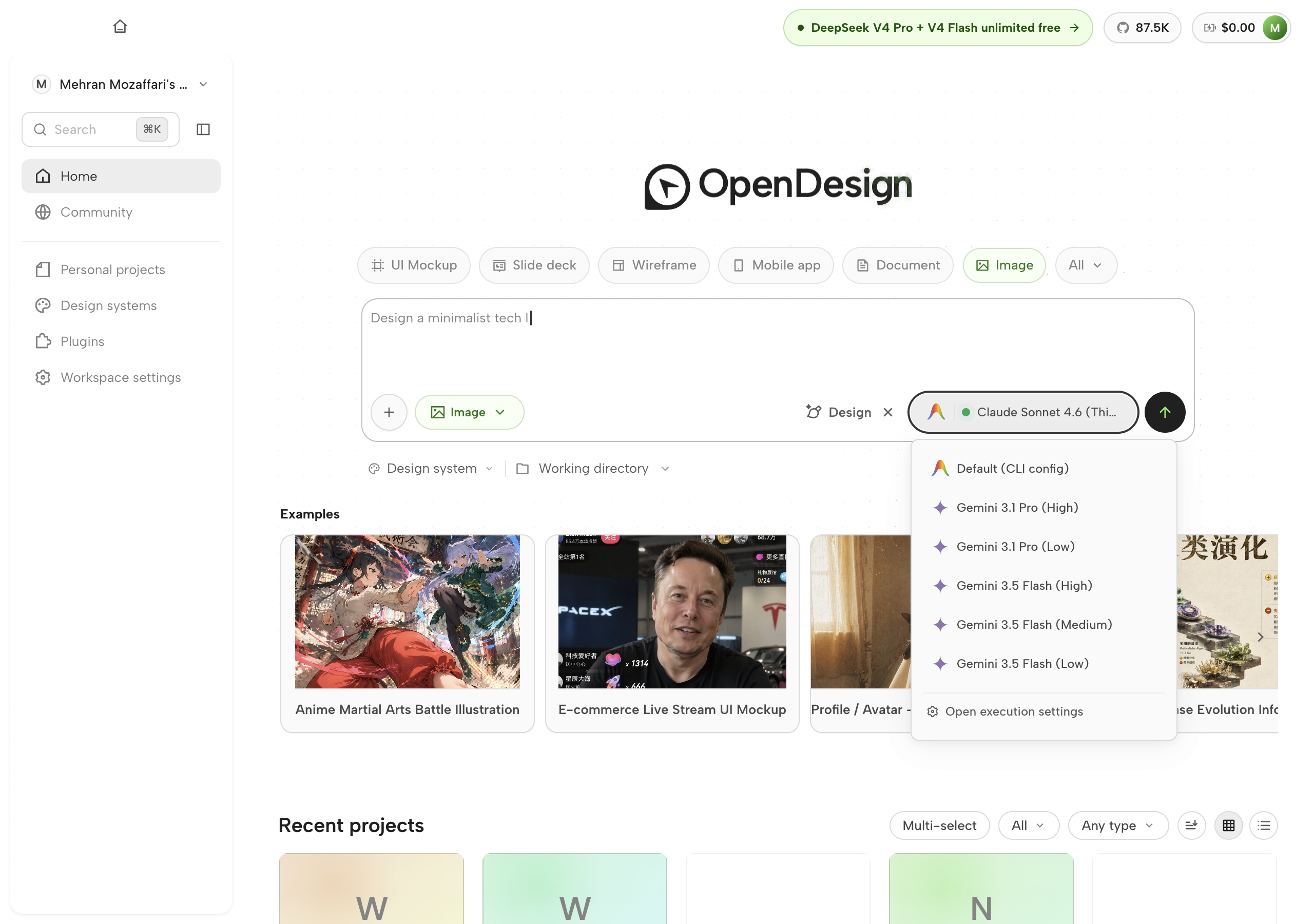Open Plugins in sidebar

pyautogui.click(x=121, y=341)
